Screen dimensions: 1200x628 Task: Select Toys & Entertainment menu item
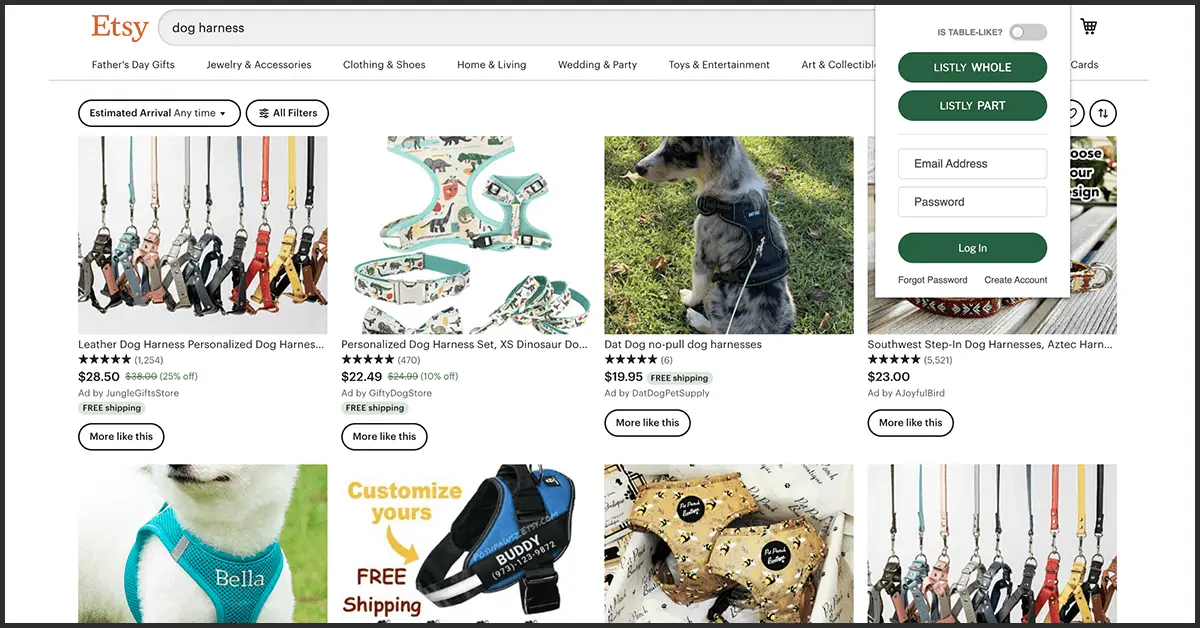click(719, 64)
